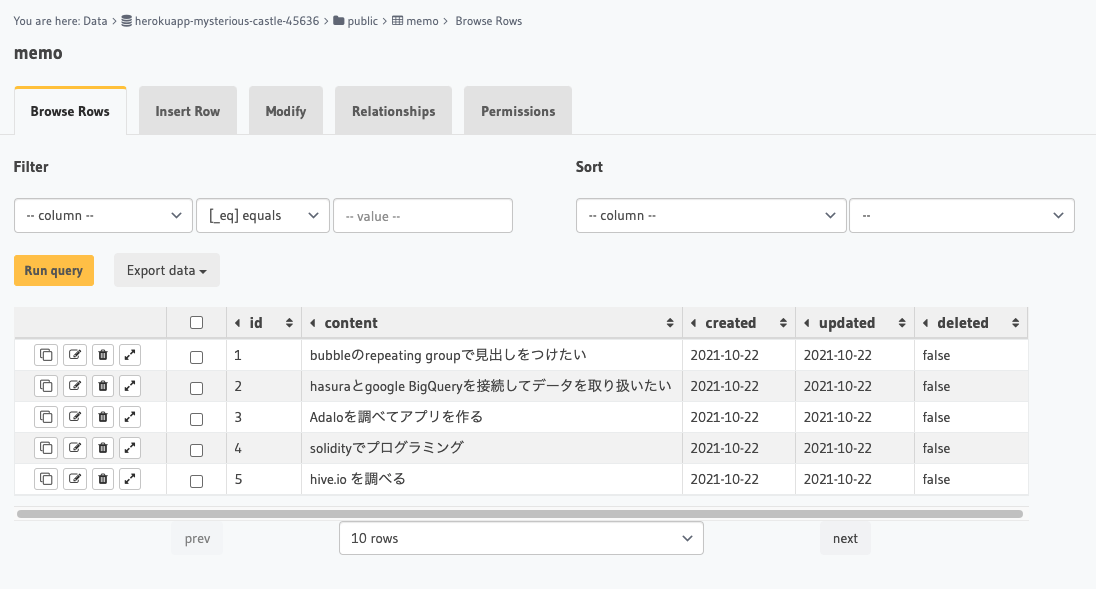Expand row details for 'hive.io を調べる'
Image resolution: width=1096 pixels, height=589 pixels.
pos(131,478)
